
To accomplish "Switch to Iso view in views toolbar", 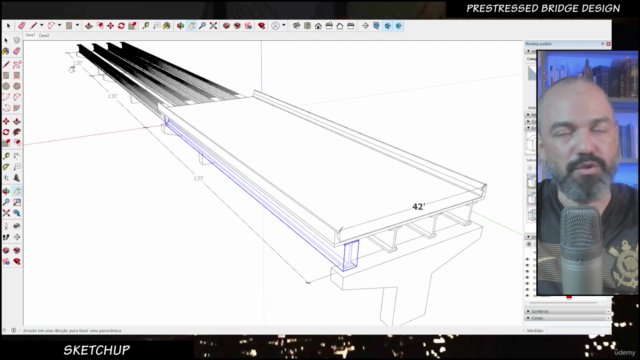I will (x=296, y=26).
